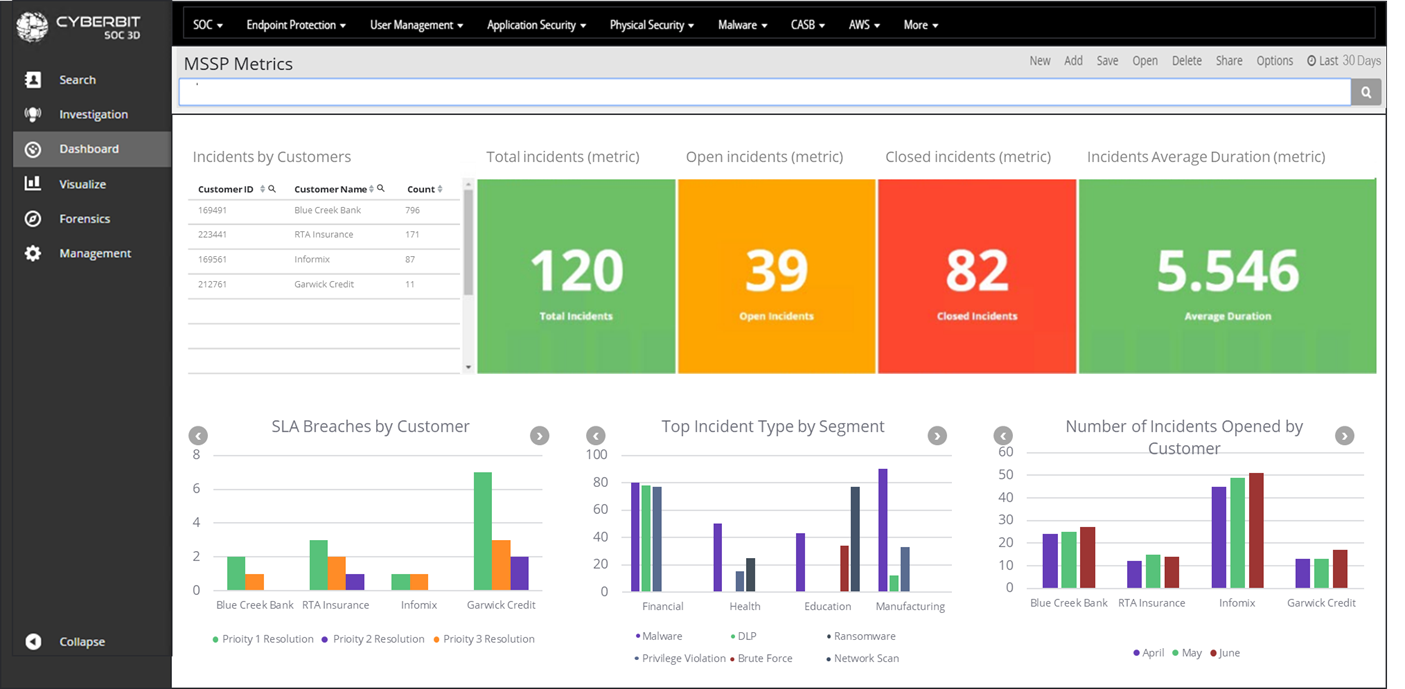
Task: Save the MSSP Metrics dashboard
Action: click(1107, 61)
